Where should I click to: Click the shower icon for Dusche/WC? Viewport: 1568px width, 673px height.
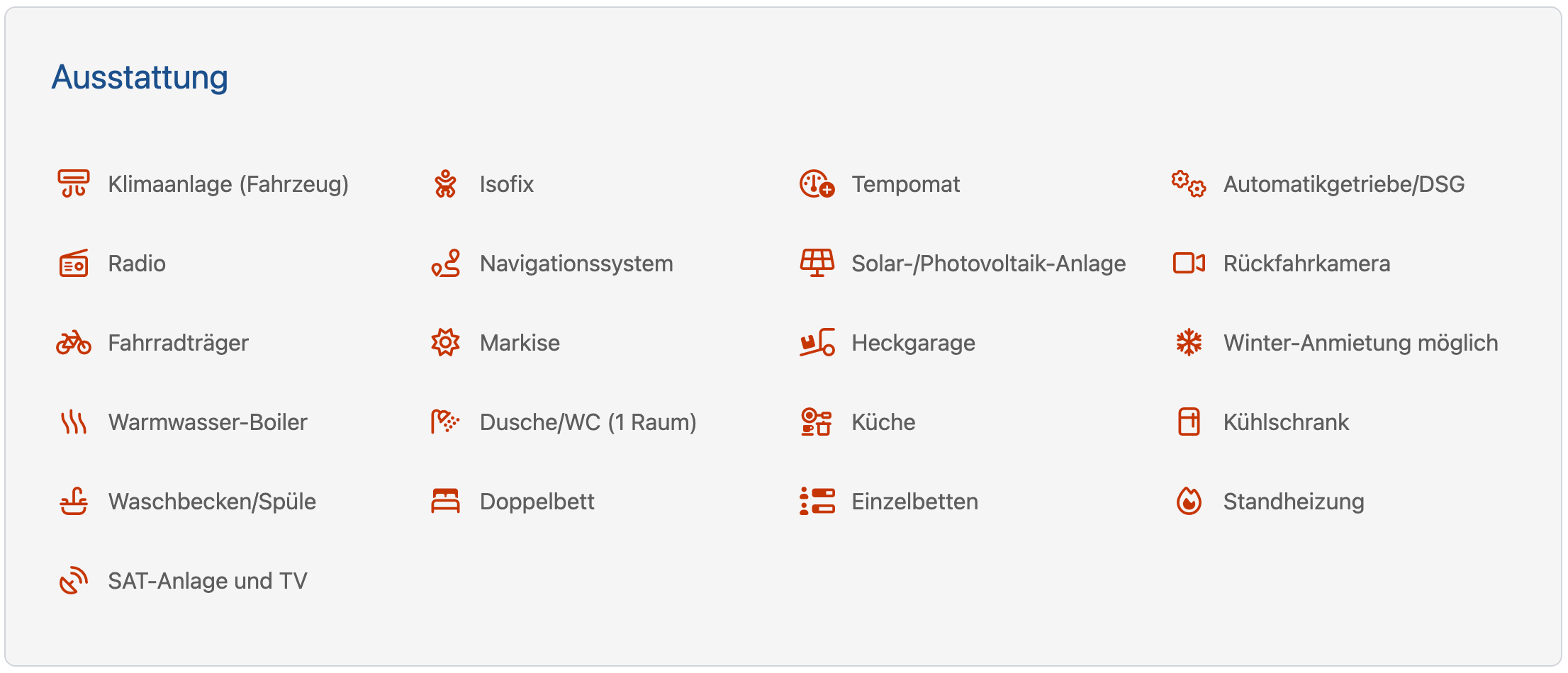[445, 422]
